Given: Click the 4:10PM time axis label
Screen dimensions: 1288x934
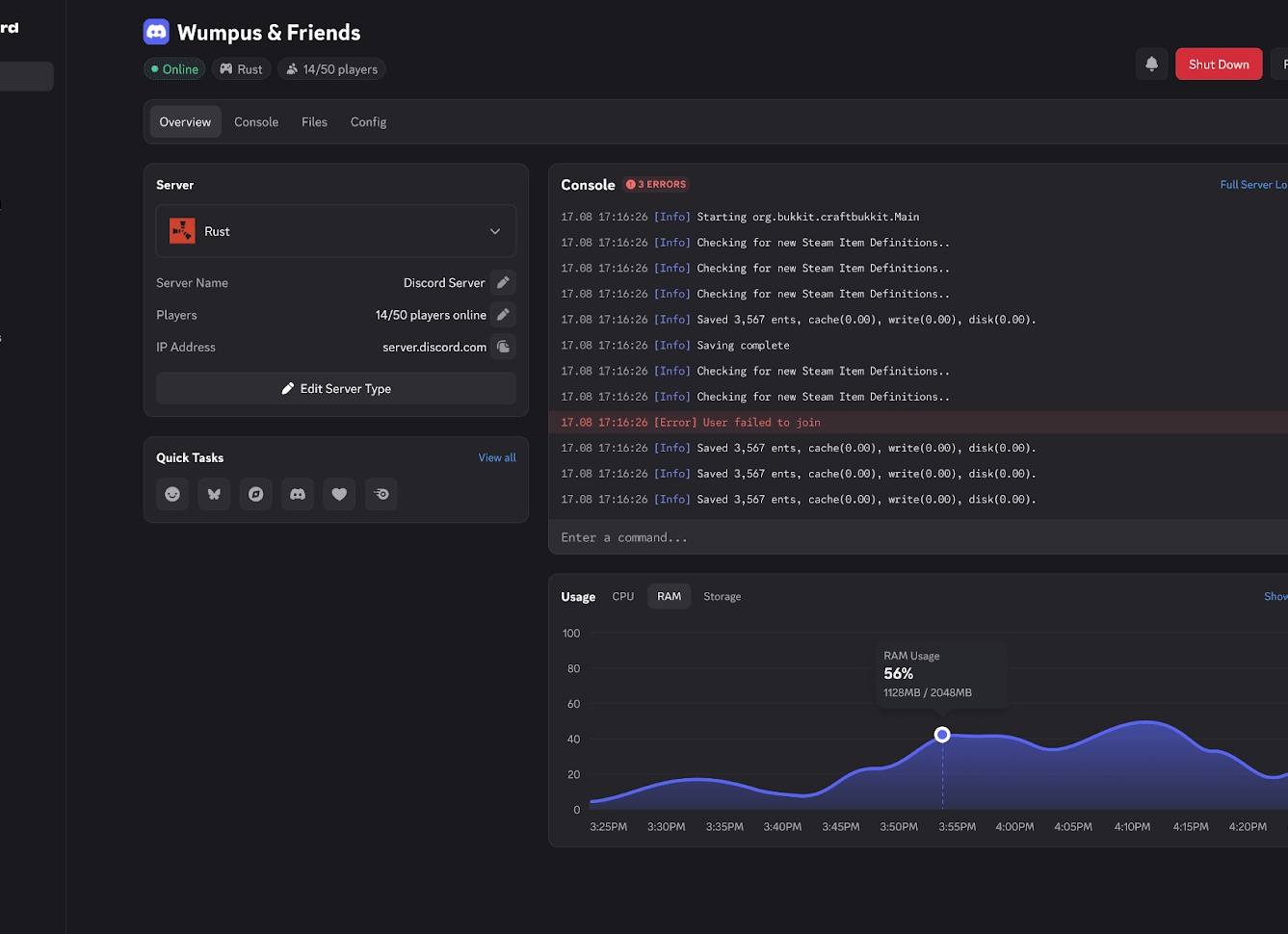Looking at the screenshot, I should [x=1132, y=827].
